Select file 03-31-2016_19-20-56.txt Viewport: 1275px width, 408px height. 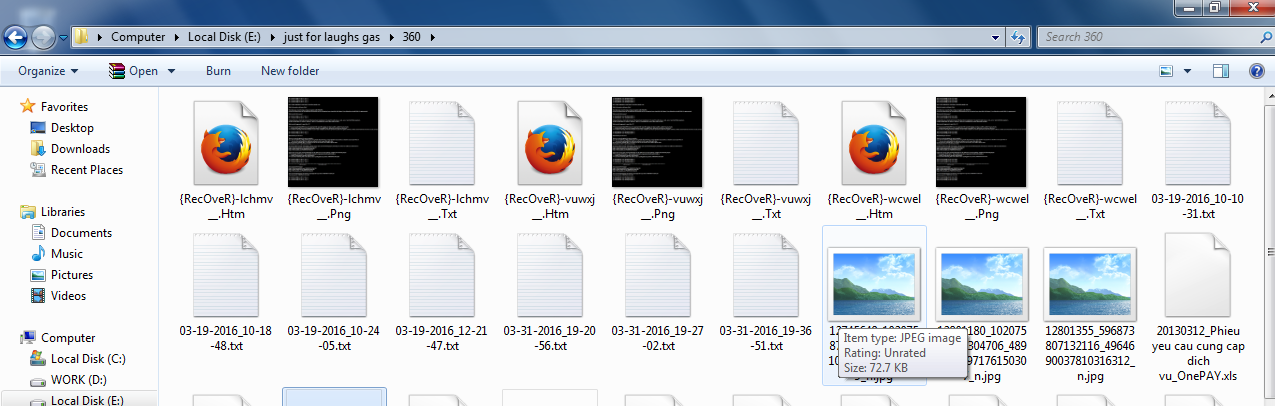(x=549, y=292)
